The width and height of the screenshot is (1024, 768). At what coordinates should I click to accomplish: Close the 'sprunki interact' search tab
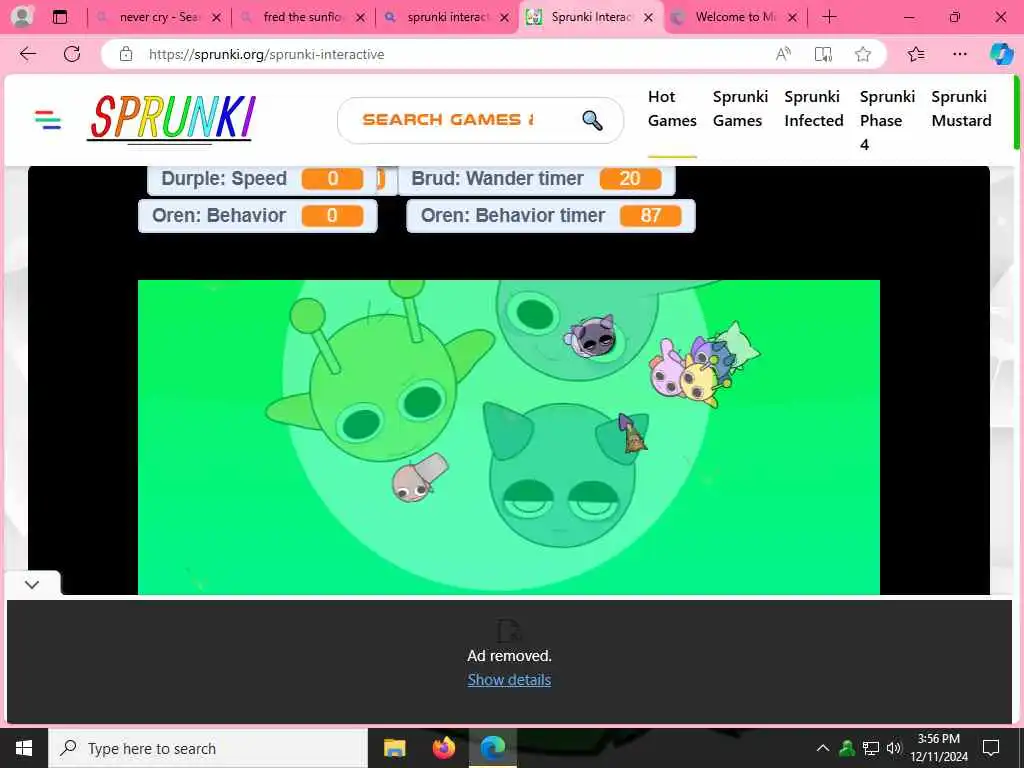coord(504,18)
